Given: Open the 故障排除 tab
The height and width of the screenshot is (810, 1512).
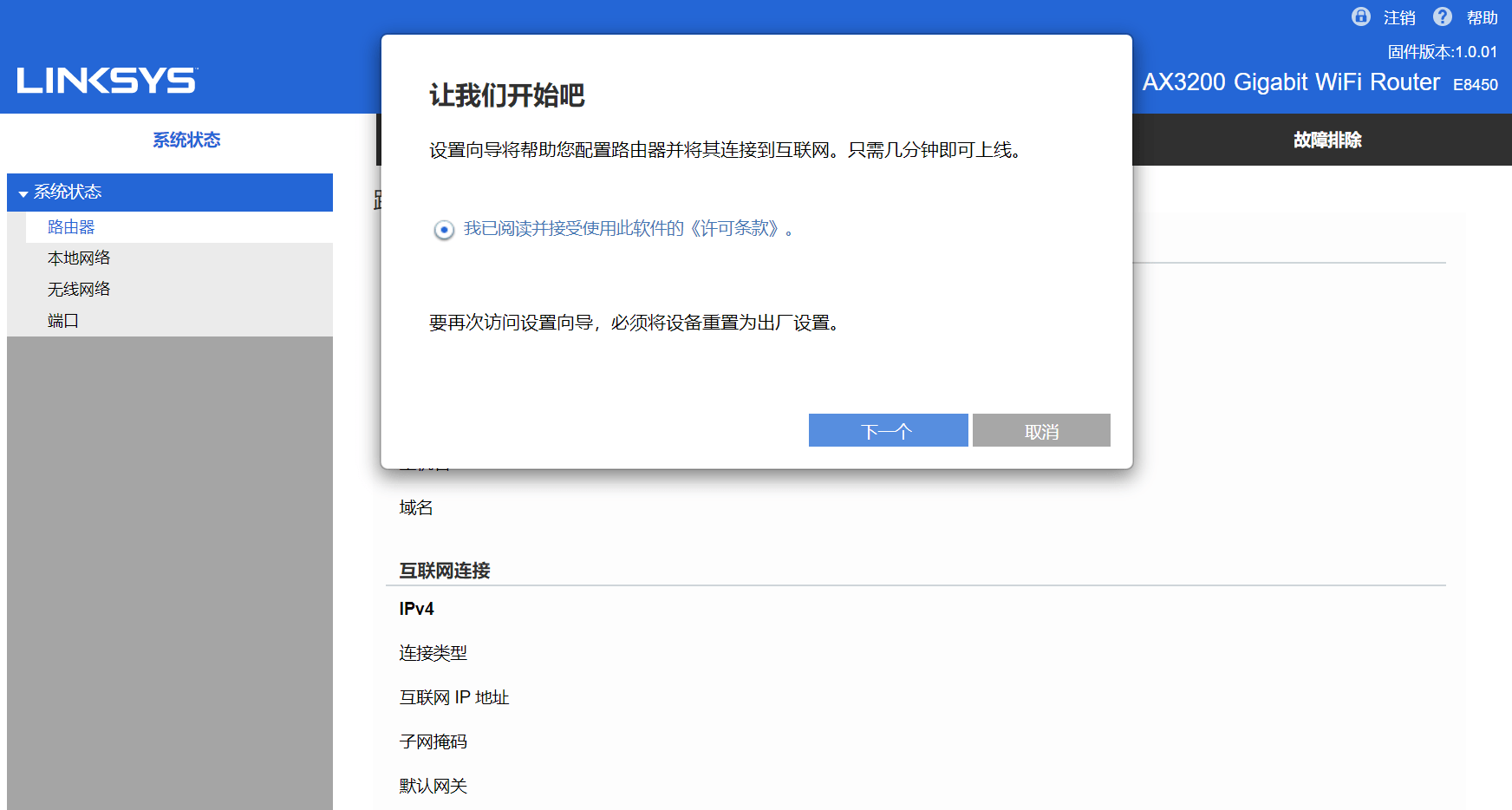Looking at the screenshot, I should pos(1326,140).
